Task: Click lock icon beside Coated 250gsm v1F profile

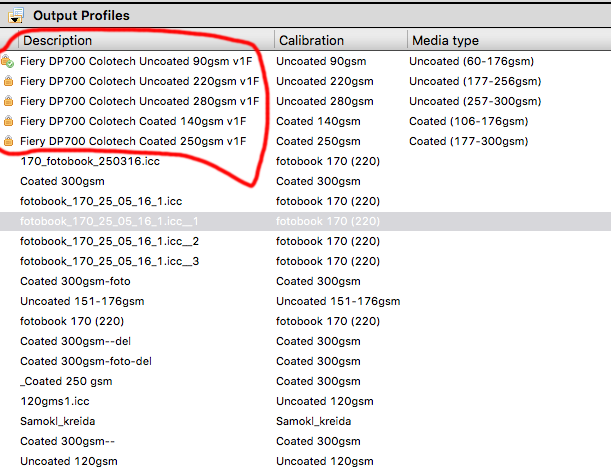Action: (8, 141)
